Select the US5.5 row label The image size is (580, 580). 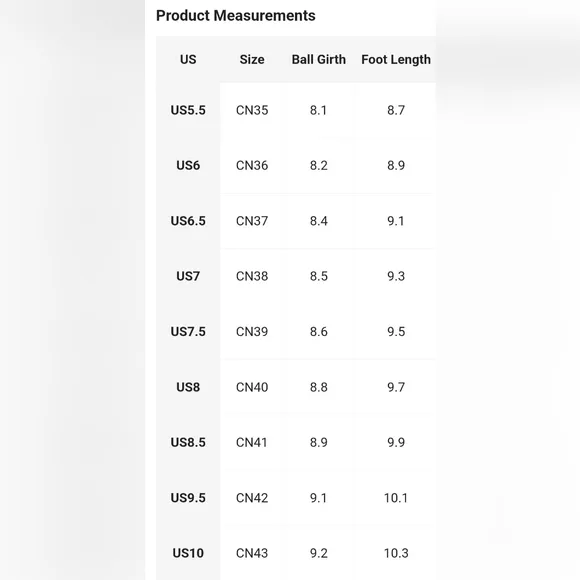tap(188, 110)
